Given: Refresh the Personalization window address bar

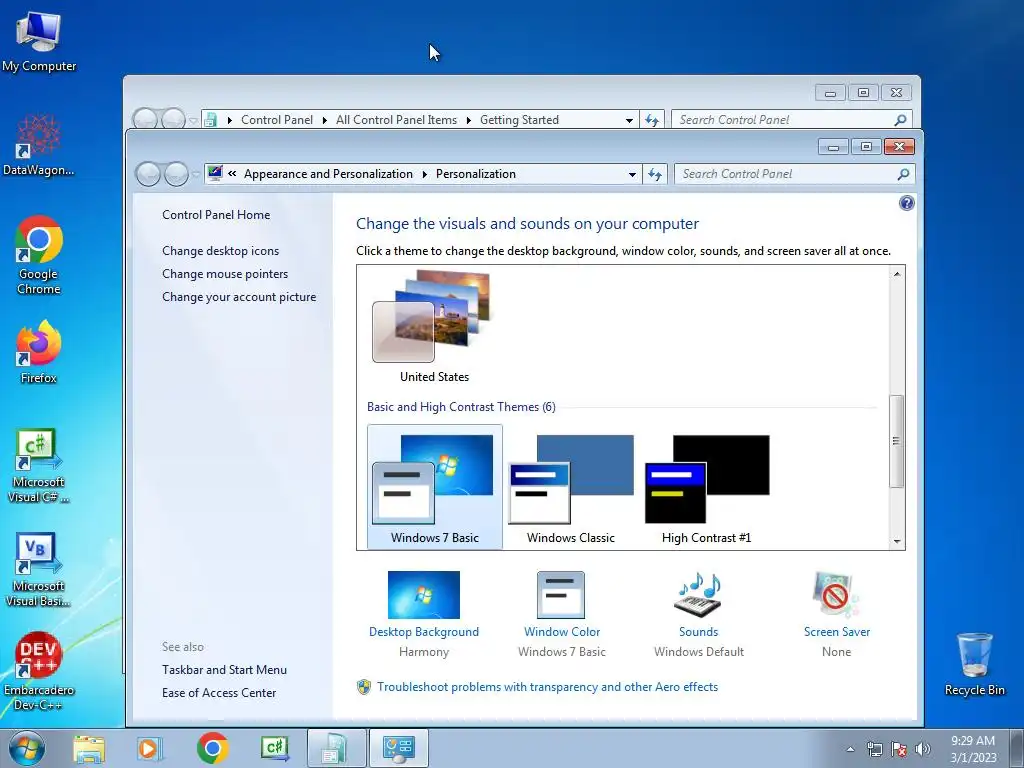Looking at the screenshot, I should click(655, 174).
